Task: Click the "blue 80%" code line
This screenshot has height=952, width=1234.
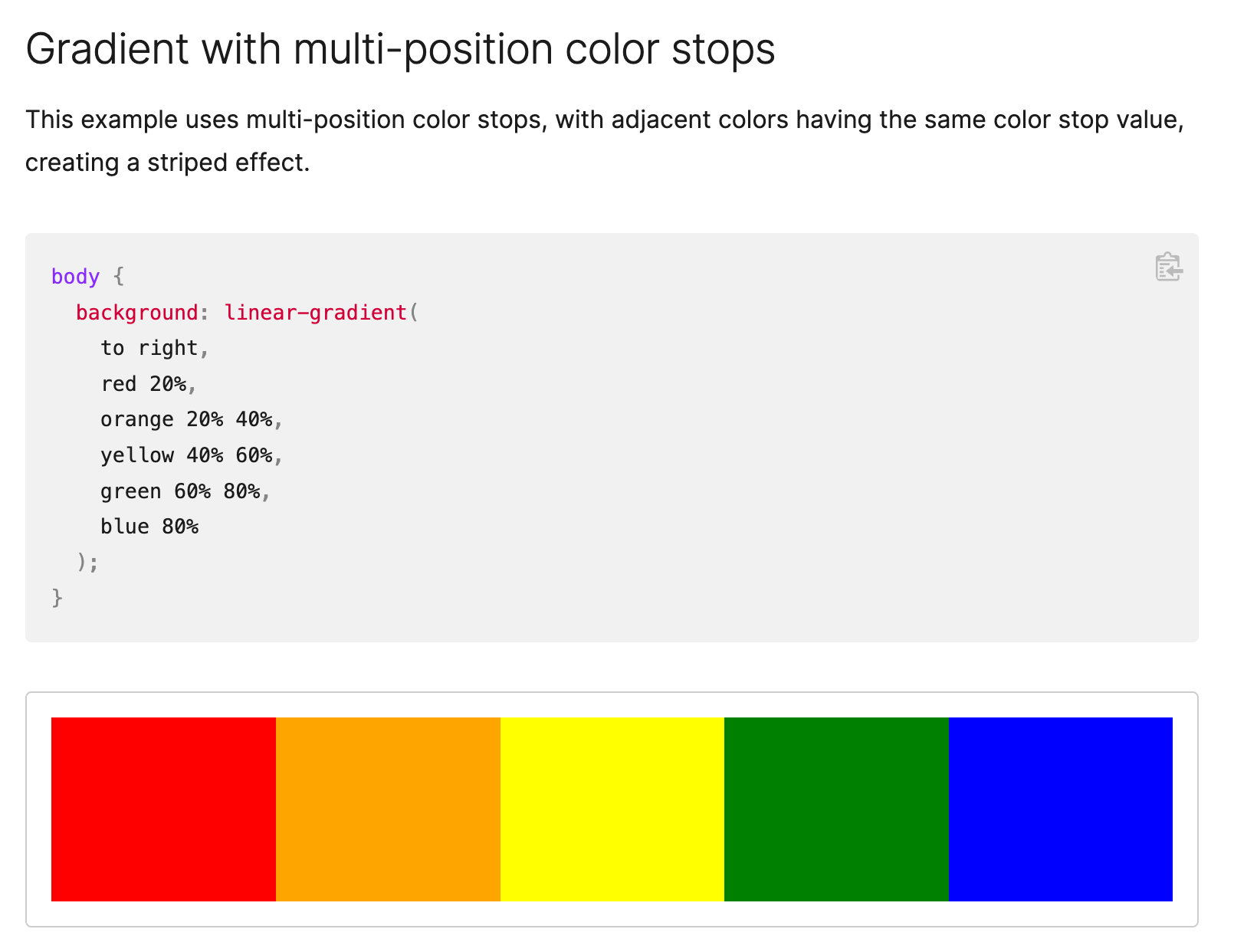Action: (149, 527)
